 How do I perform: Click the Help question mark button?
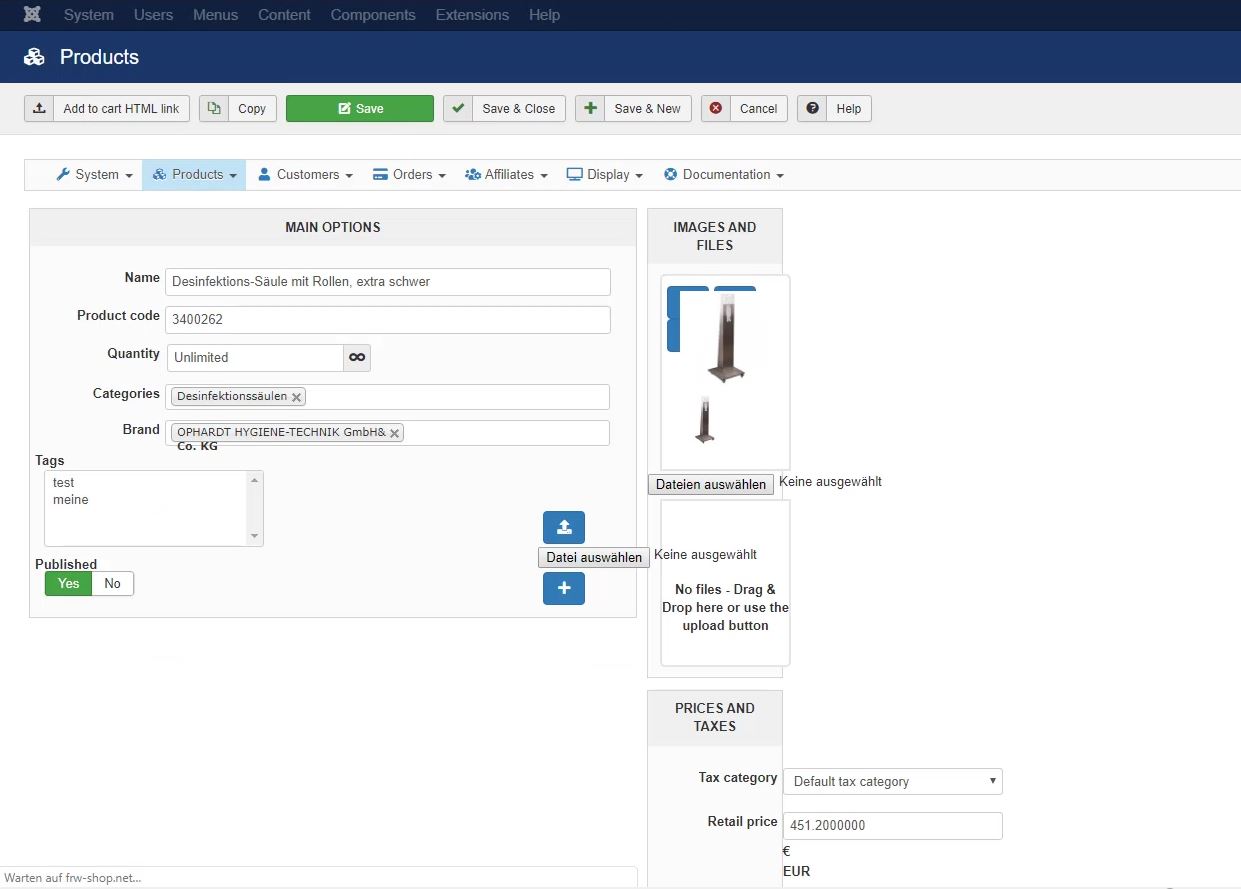pyautogui.click(x=834, y=109)
